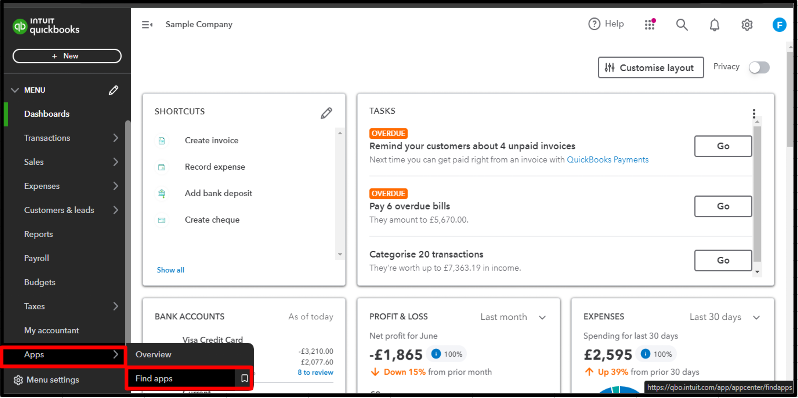Click Go for unpaid invoices reminder
Viewport: 798px width, 398px height.
[x=723, y=146]
